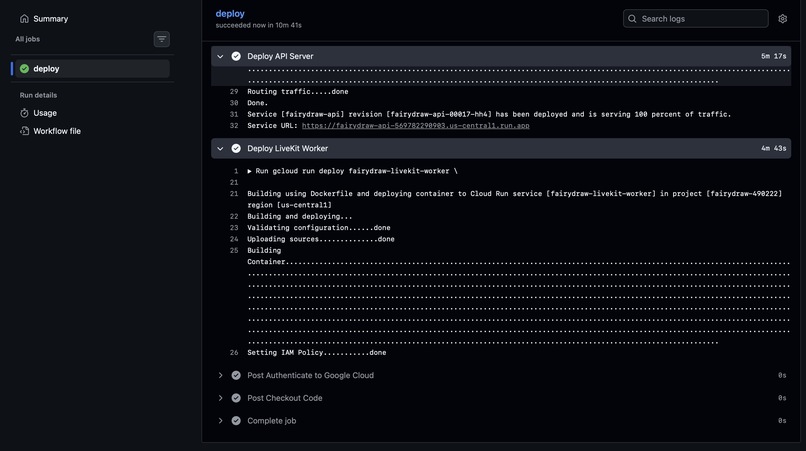Click the 5m 17s step duration
This screenshot has width=806, height=451.
coord(774,56)
